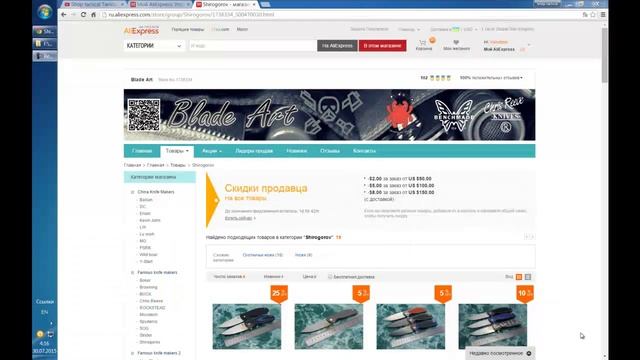640x360 pixels.
Task: Sort by number of orders (Число заказов)
Action: (229, 277)
